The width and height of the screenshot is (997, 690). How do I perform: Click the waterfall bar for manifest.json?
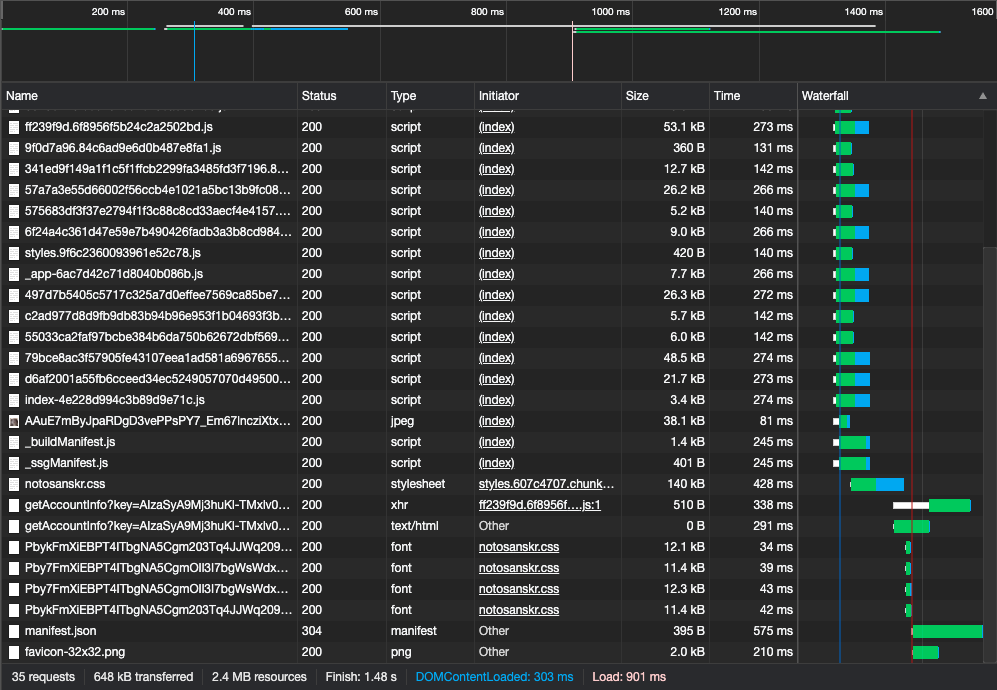point(947,631)
